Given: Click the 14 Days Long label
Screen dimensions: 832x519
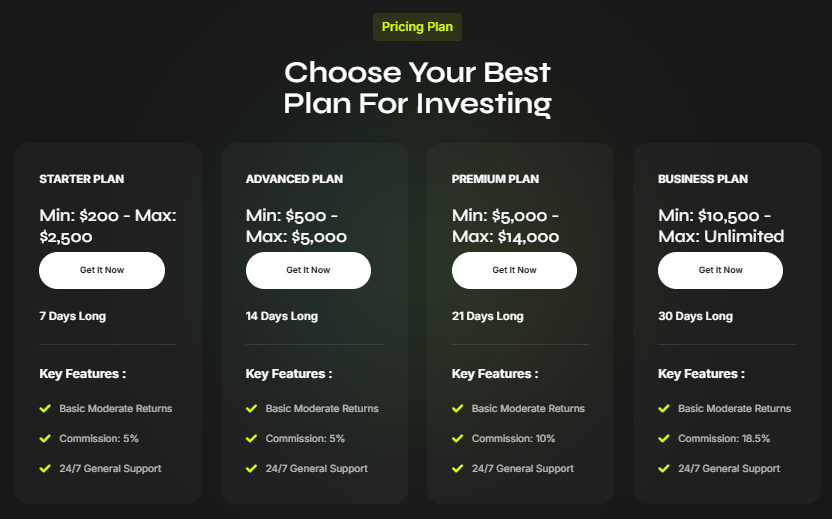Looking at the screenshot, I should point(282,316).
